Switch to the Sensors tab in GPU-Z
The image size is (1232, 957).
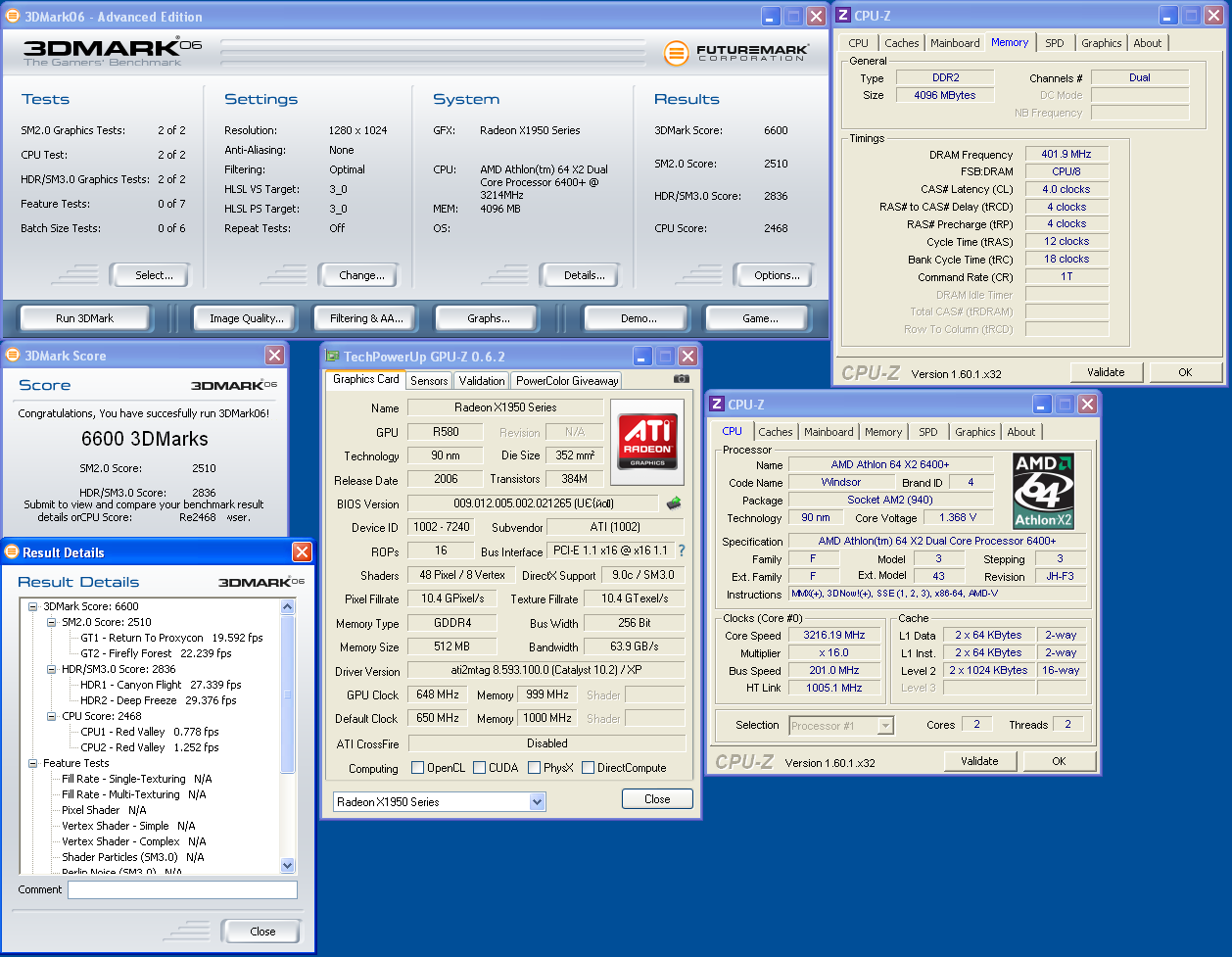429,381
